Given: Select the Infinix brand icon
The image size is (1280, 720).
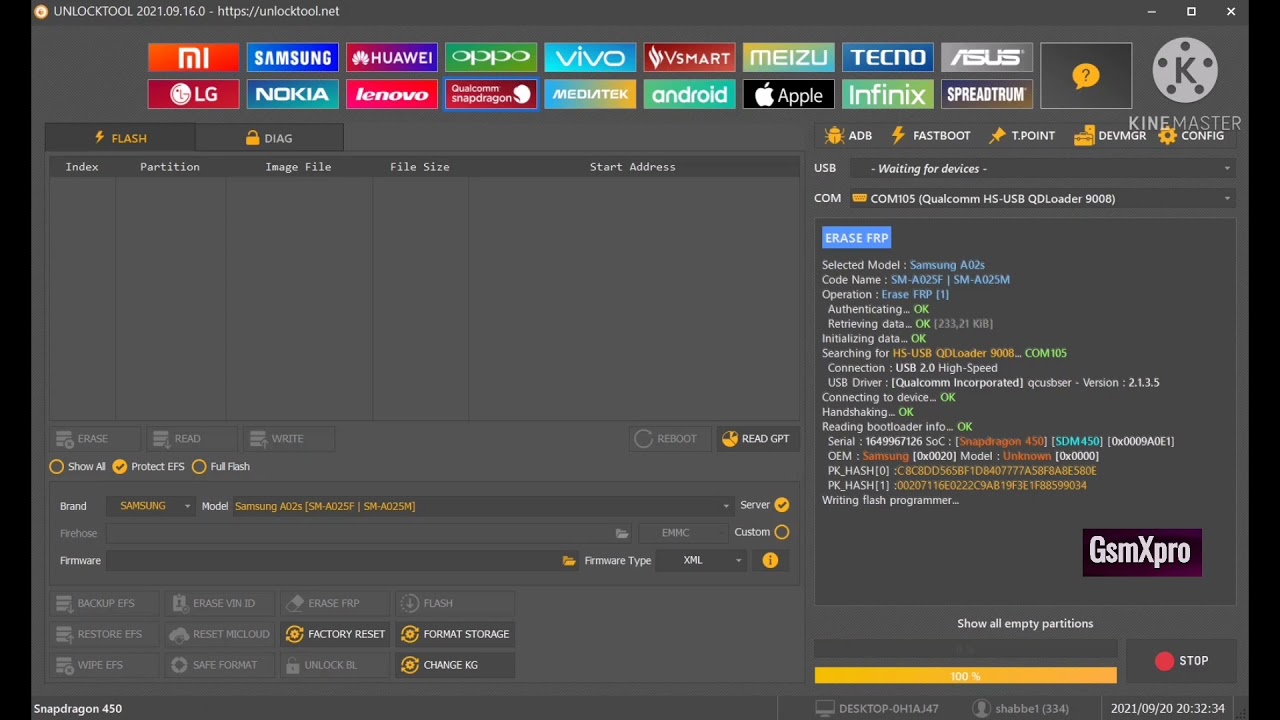Looking at the screenshot, I should click(887, 94).
